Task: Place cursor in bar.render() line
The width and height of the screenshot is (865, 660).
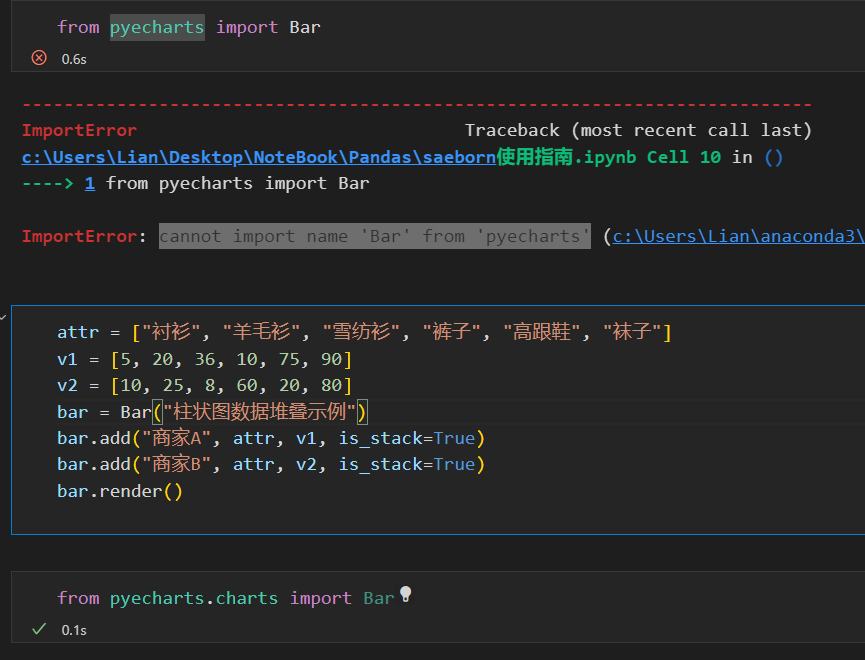Action: tap(120, 491)
